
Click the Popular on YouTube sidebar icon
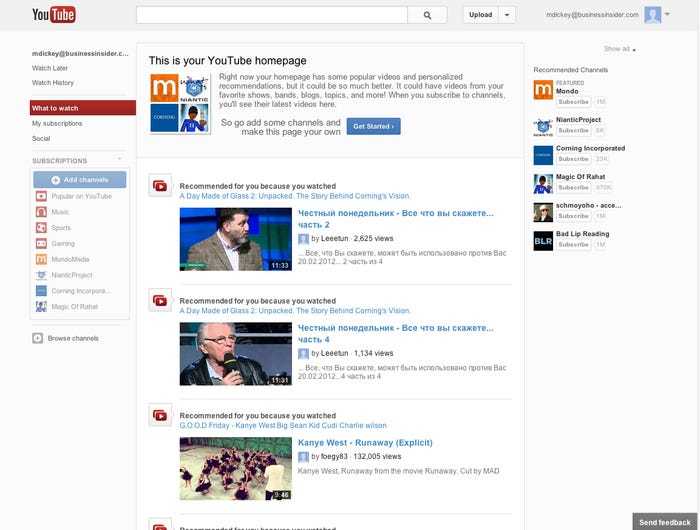[41, 196]
